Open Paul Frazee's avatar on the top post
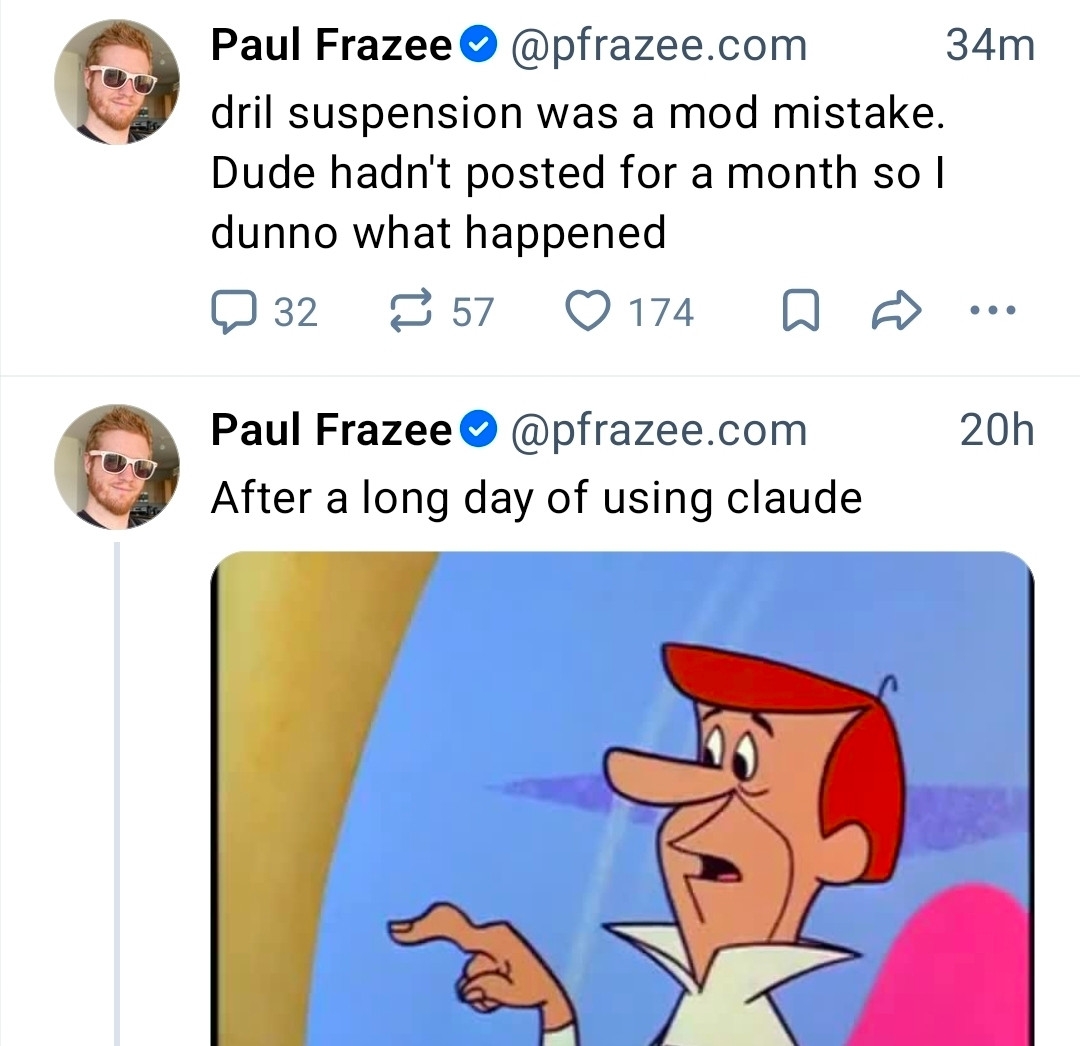Image resolution: width=1080 pixels, height=1046 pixels. pos(117,82)
